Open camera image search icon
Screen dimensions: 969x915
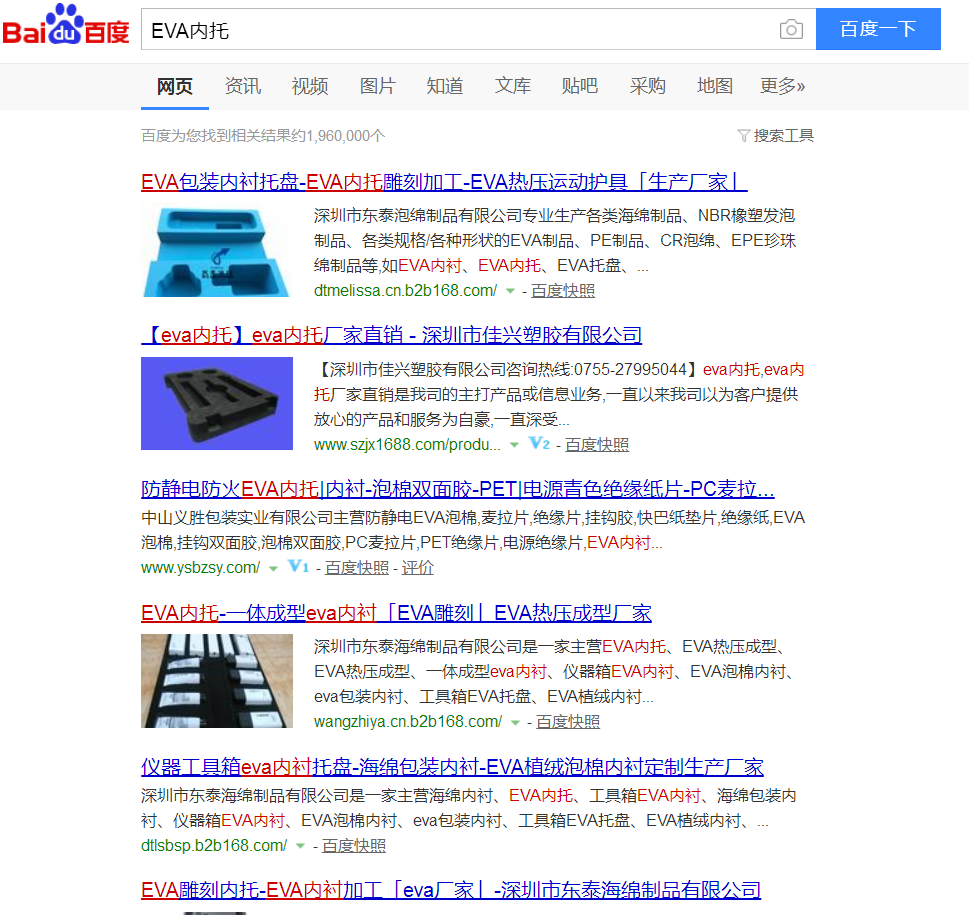[791, 29]
